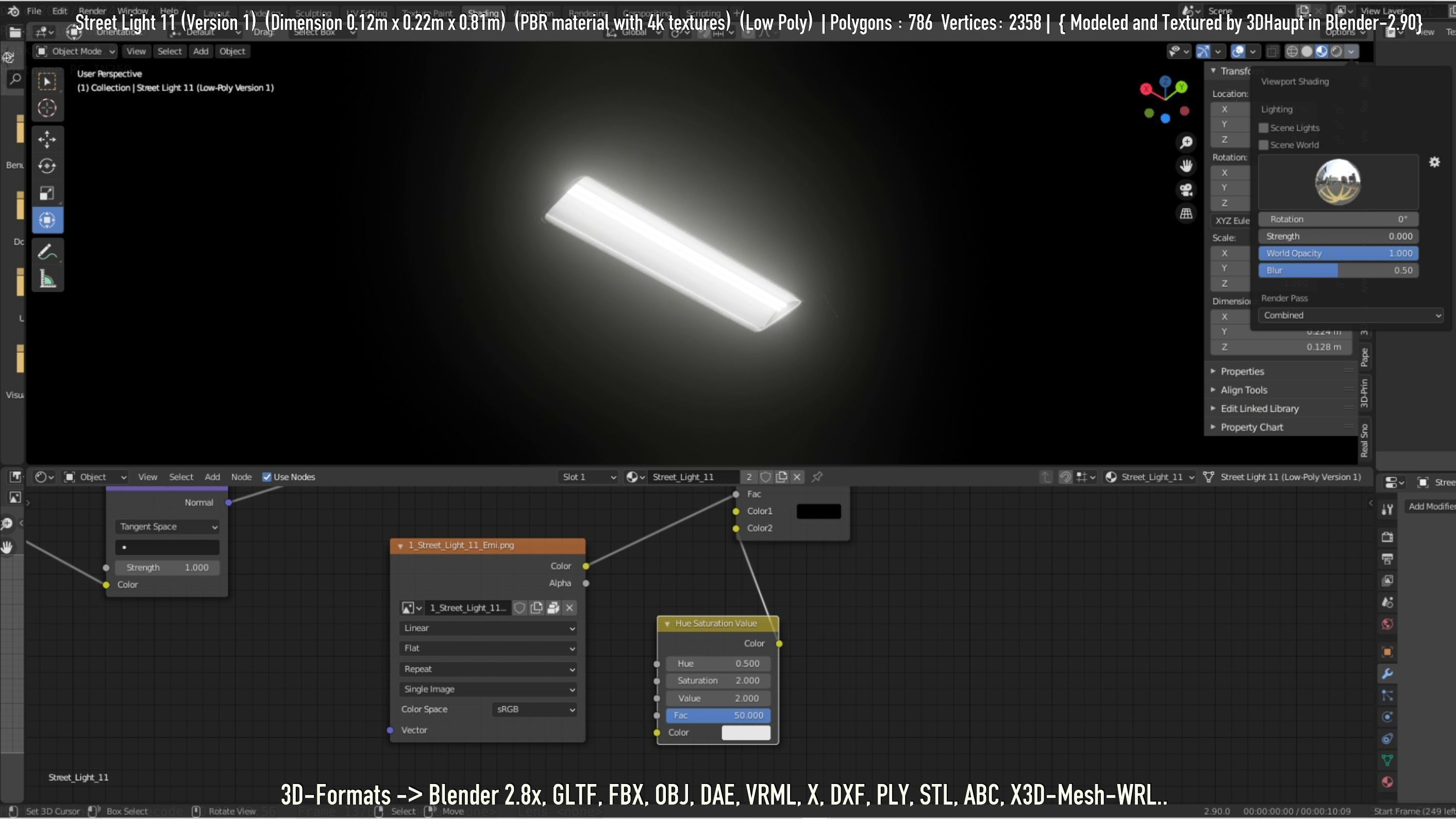Toggle X-ray display button

tap(1271, 52)
